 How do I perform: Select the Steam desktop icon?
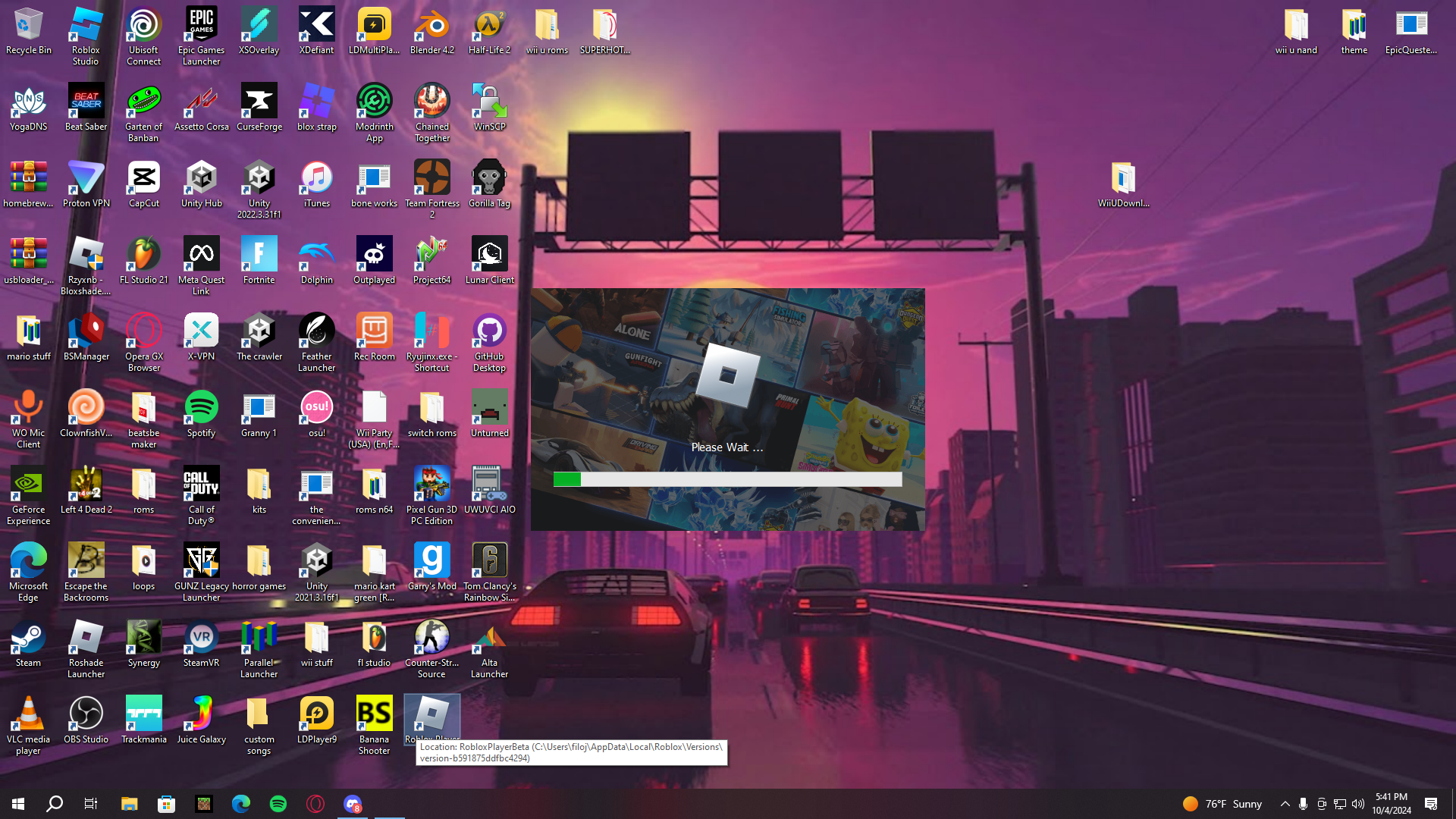29,645
